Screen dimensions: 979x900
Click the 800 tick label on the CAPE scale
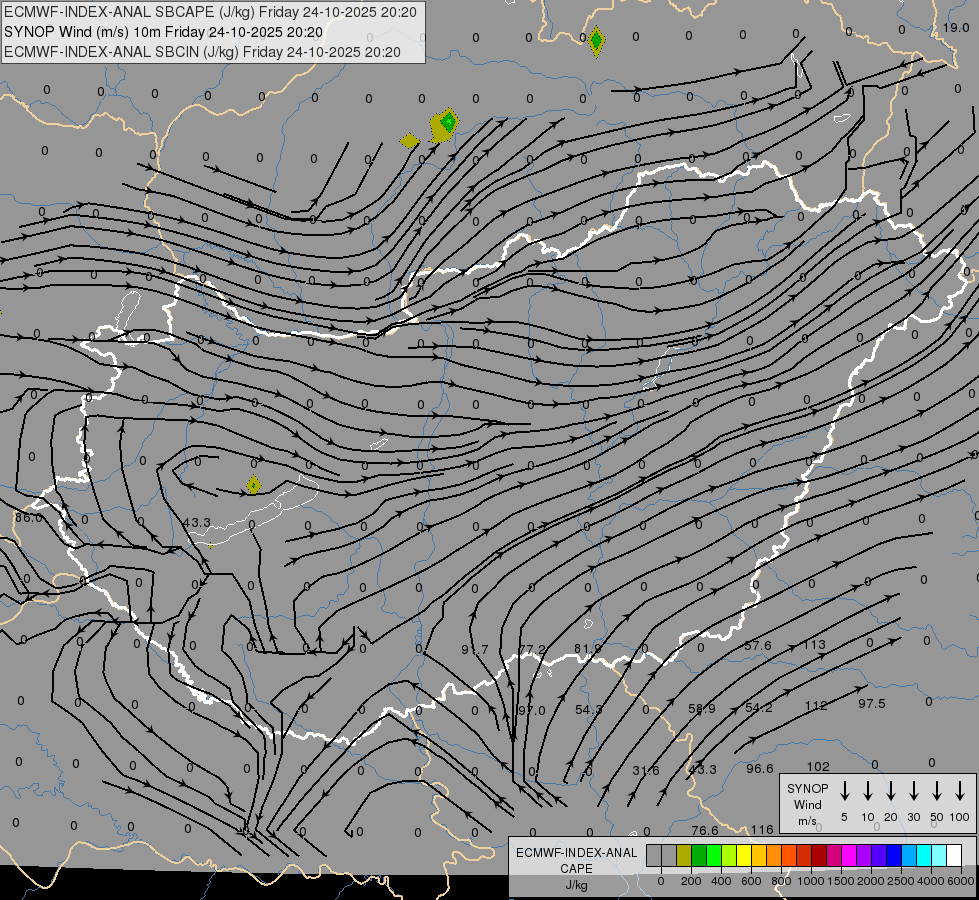point(781,881)
